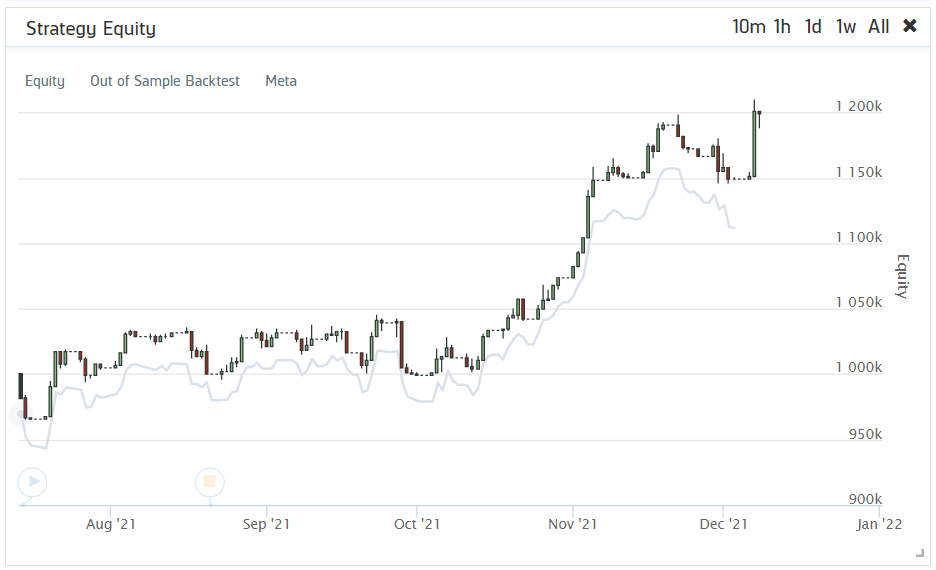Viewport: 936px width, 570px height.
Task: Click the orange stop flag marker
Action: tap(210, 482)
